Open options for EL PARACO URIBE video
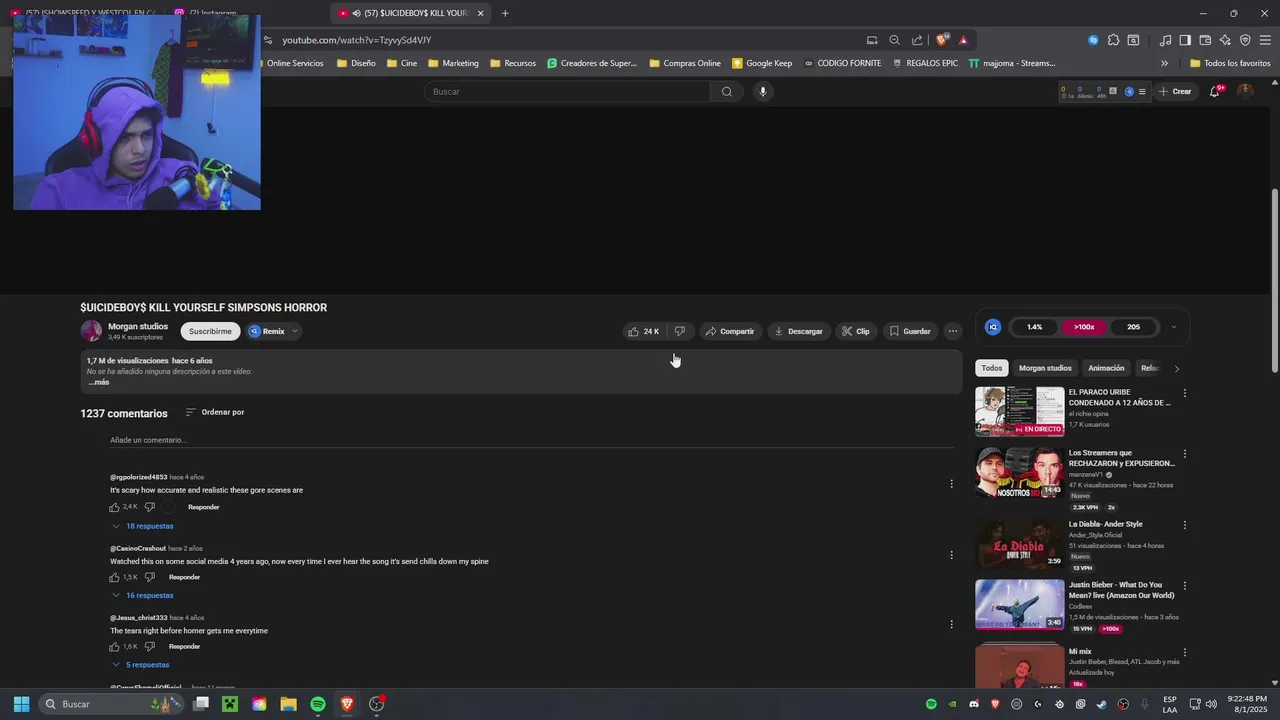The height and width of the screenshot is (720, 1280). [x=1185, y=394]
